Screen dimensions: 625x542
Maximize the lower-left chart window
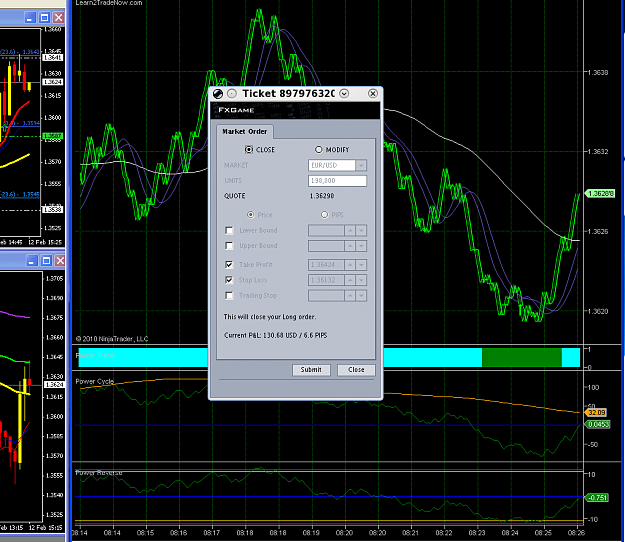coord(46,261)
